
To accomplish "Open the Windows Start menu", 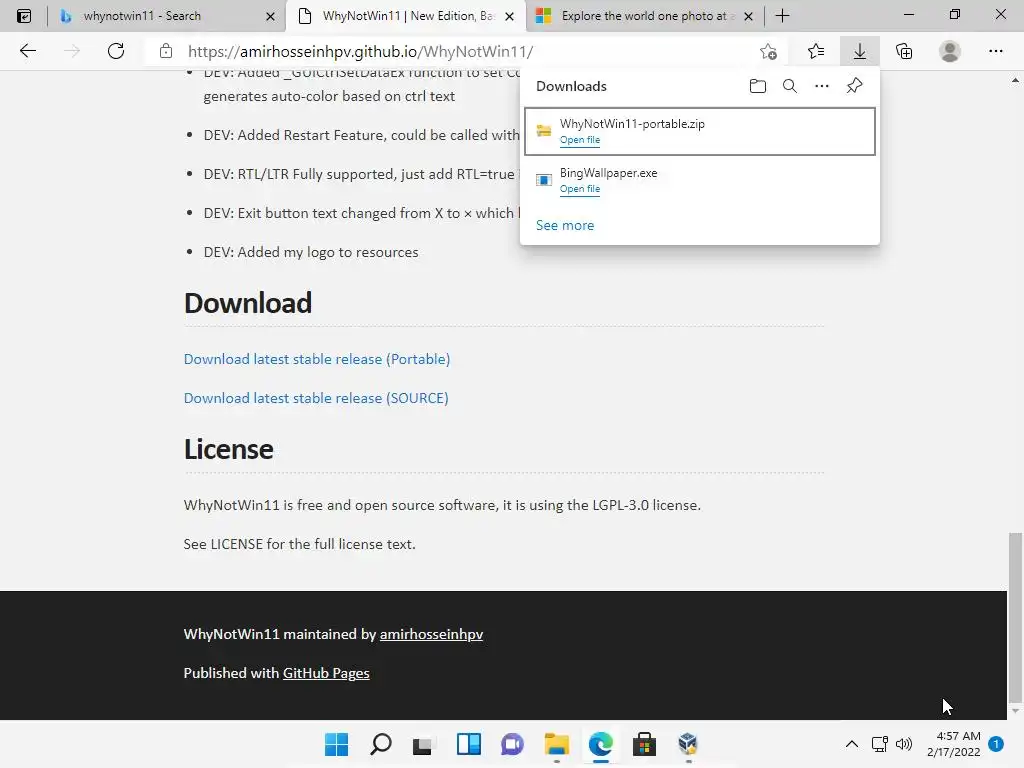I will pos(337,744).
